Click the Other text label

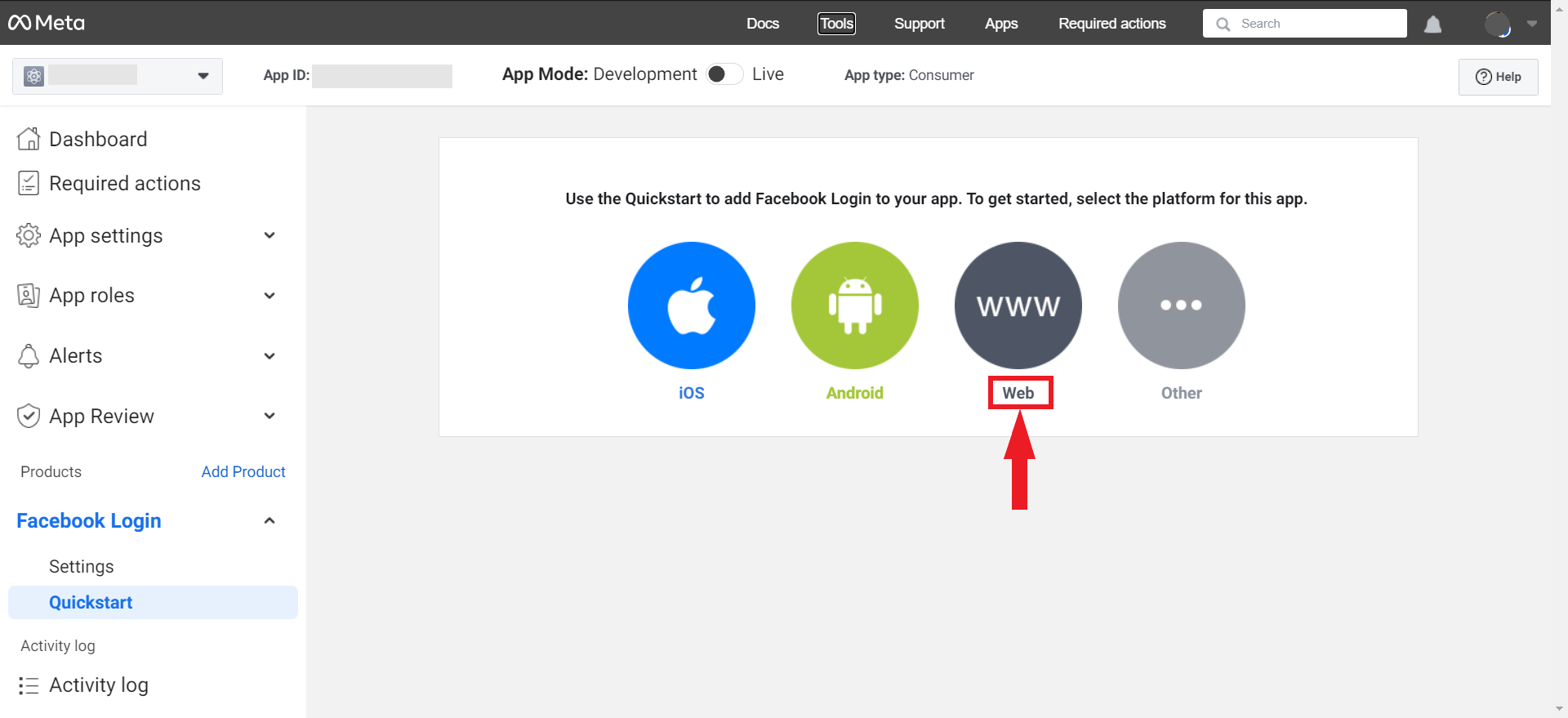[x=1182, y=393]
